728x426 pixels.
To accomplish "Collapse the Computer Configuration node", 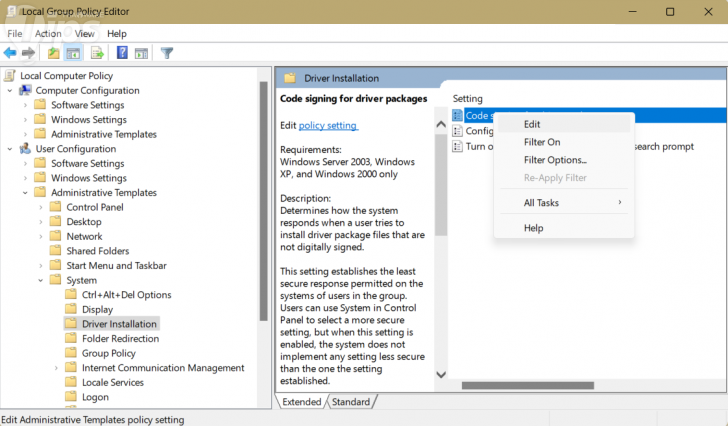I will tap(10, 90).
